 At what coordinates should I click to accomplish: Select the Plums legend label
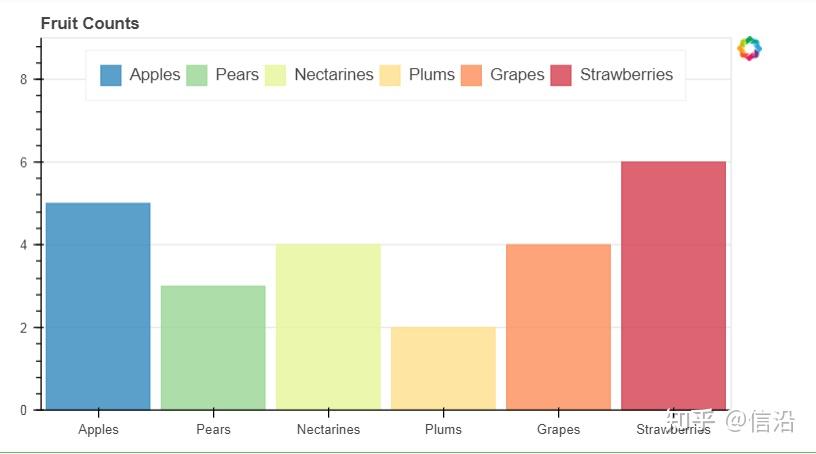click(432, 75)
